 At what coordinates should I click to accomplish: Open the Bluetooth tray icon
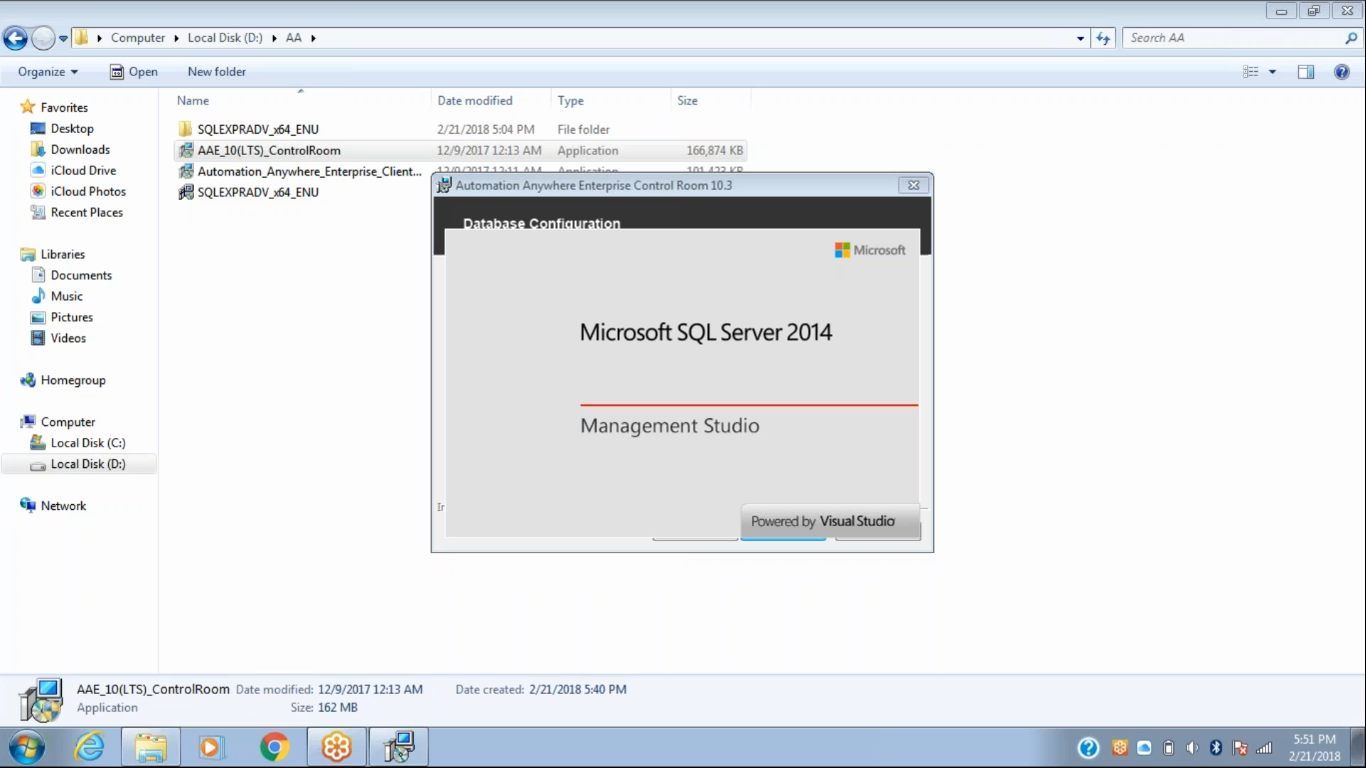1216,748
